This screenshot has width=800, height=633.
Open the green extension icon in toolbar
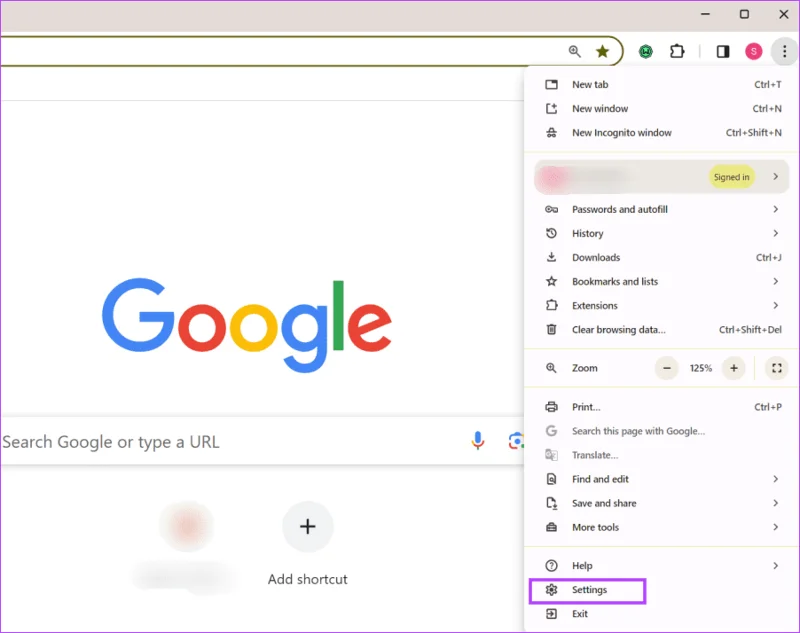[x=646, y=51]
